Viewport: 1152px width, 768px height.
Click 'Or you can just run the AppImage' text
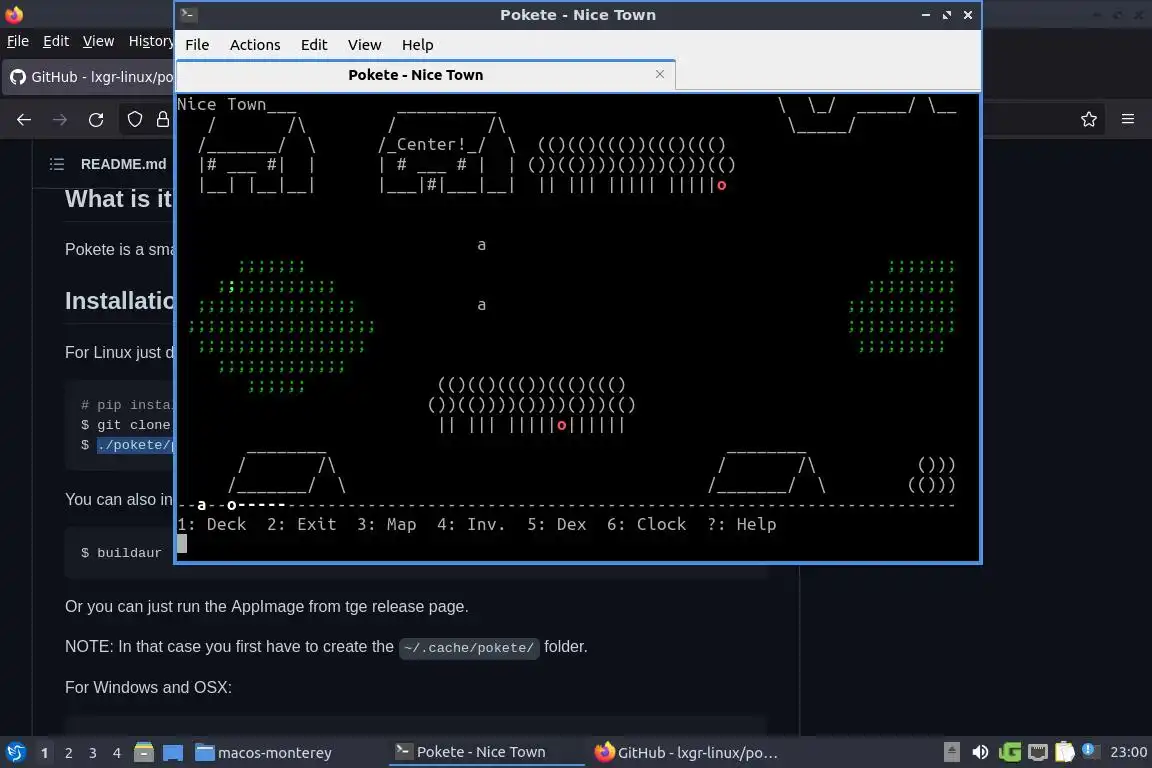(x=266, y=606)
